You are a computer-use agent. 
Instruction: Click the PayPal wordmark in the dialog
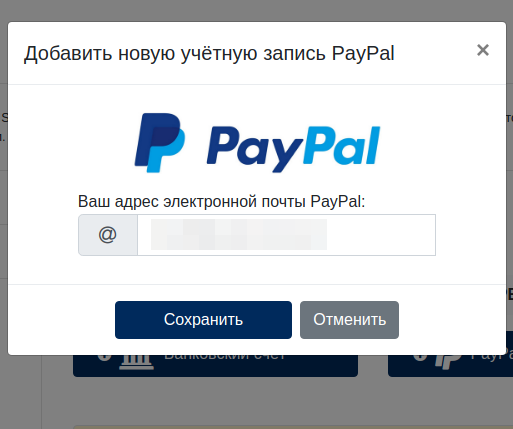(293, 149)
